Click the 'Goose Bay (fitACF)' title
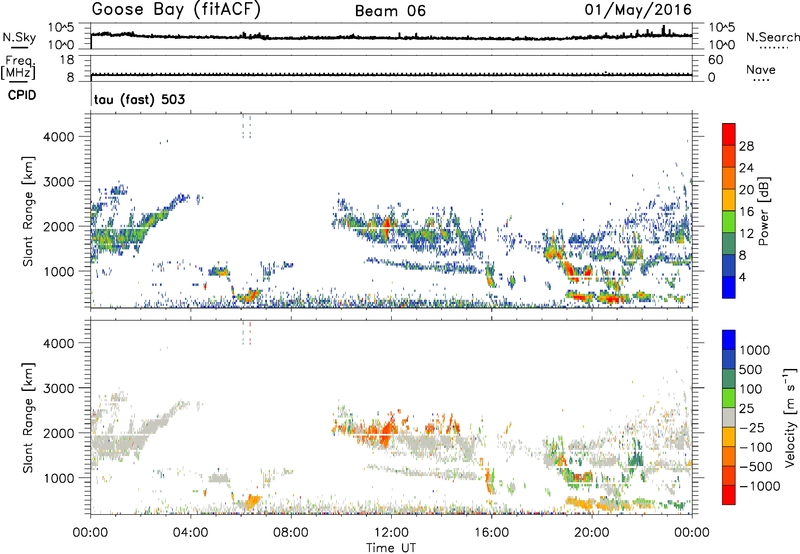This screenshot has width=800, height=554. [176, 10]
